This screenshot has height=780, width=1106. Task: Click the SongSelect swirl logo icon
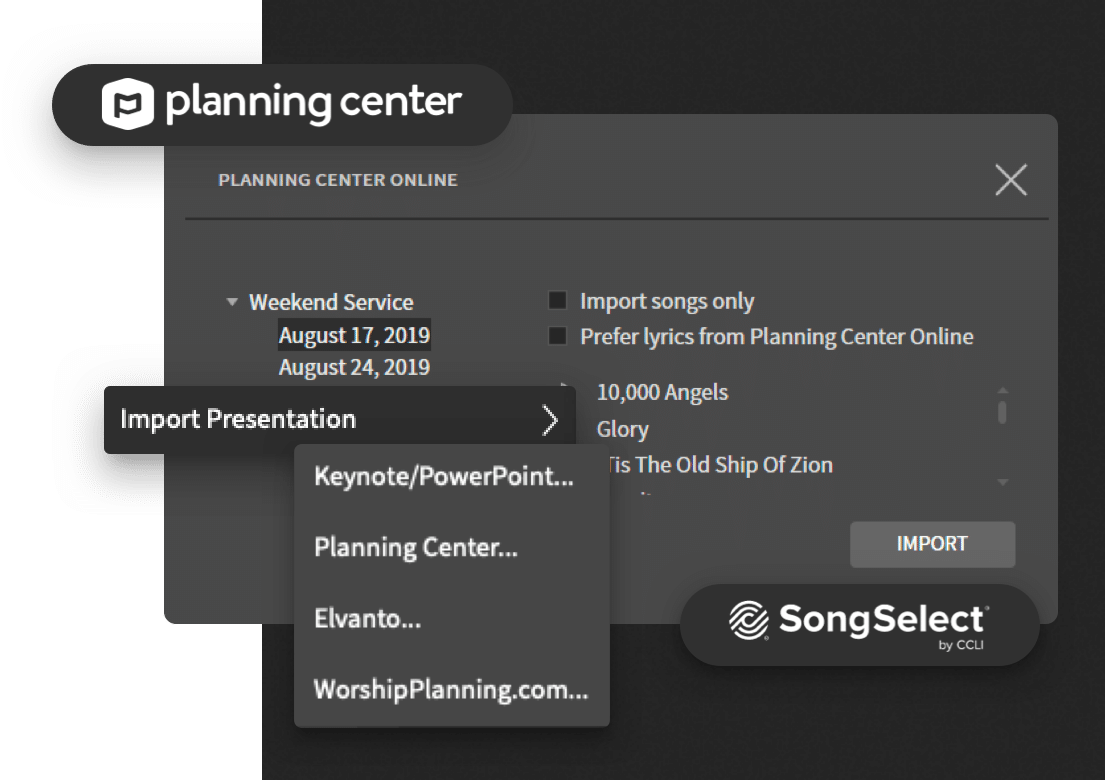coord(748,620)
